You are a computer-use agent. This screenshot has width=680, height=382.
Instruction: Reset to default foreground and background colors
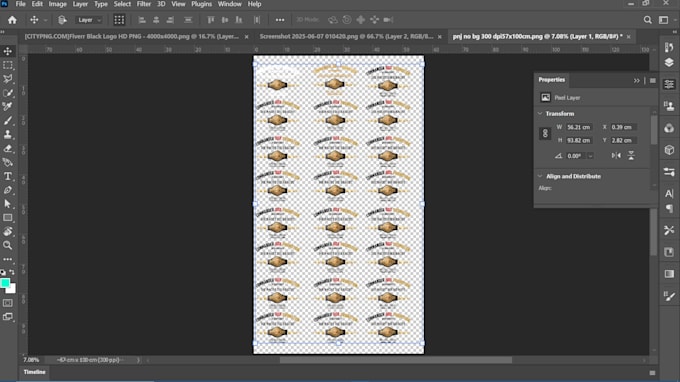(3, 272)
